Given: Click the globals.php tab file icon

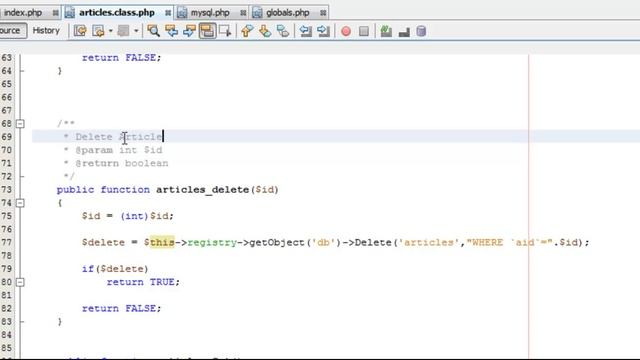Looking at the screenshot, I should pos(257,13).
